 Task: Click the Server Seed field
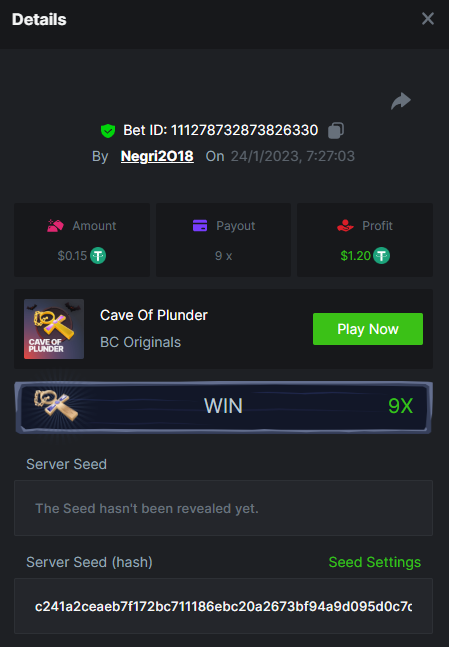(x=223, y=508)
